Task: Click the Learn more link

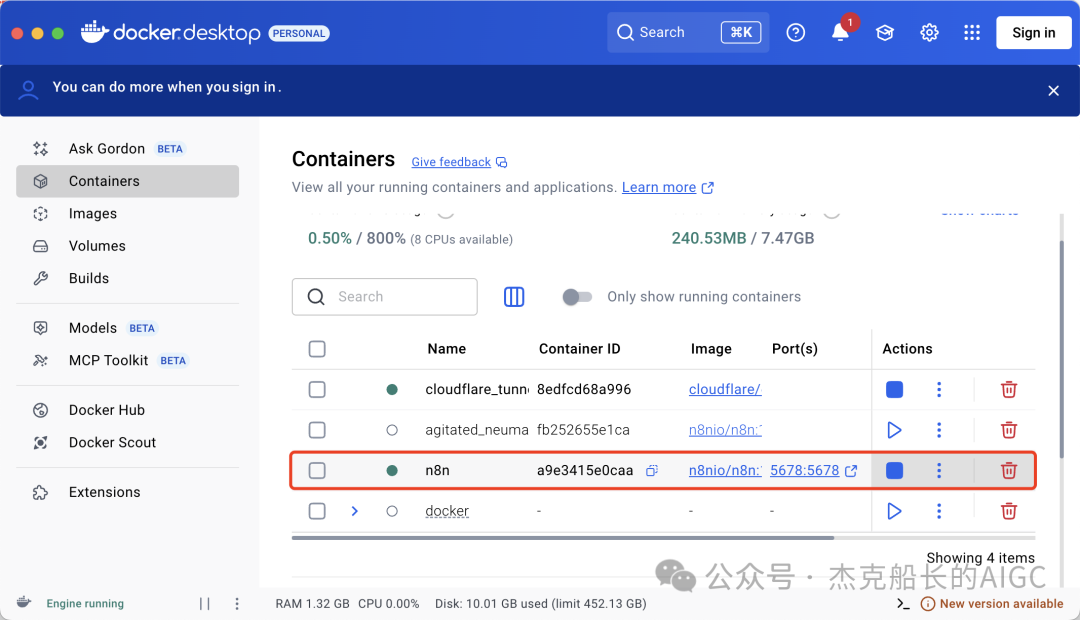Action: click(667, 187)
